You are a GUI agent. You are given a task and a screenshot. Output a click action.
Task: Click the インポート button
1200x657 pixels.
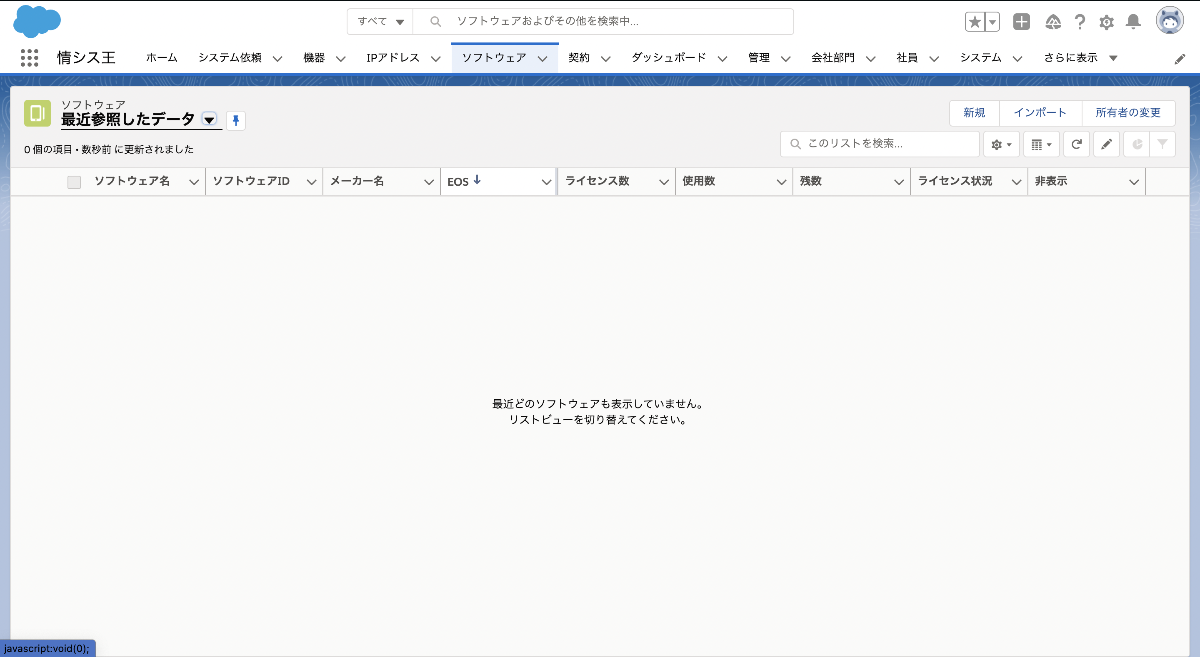click(1040, 113)
